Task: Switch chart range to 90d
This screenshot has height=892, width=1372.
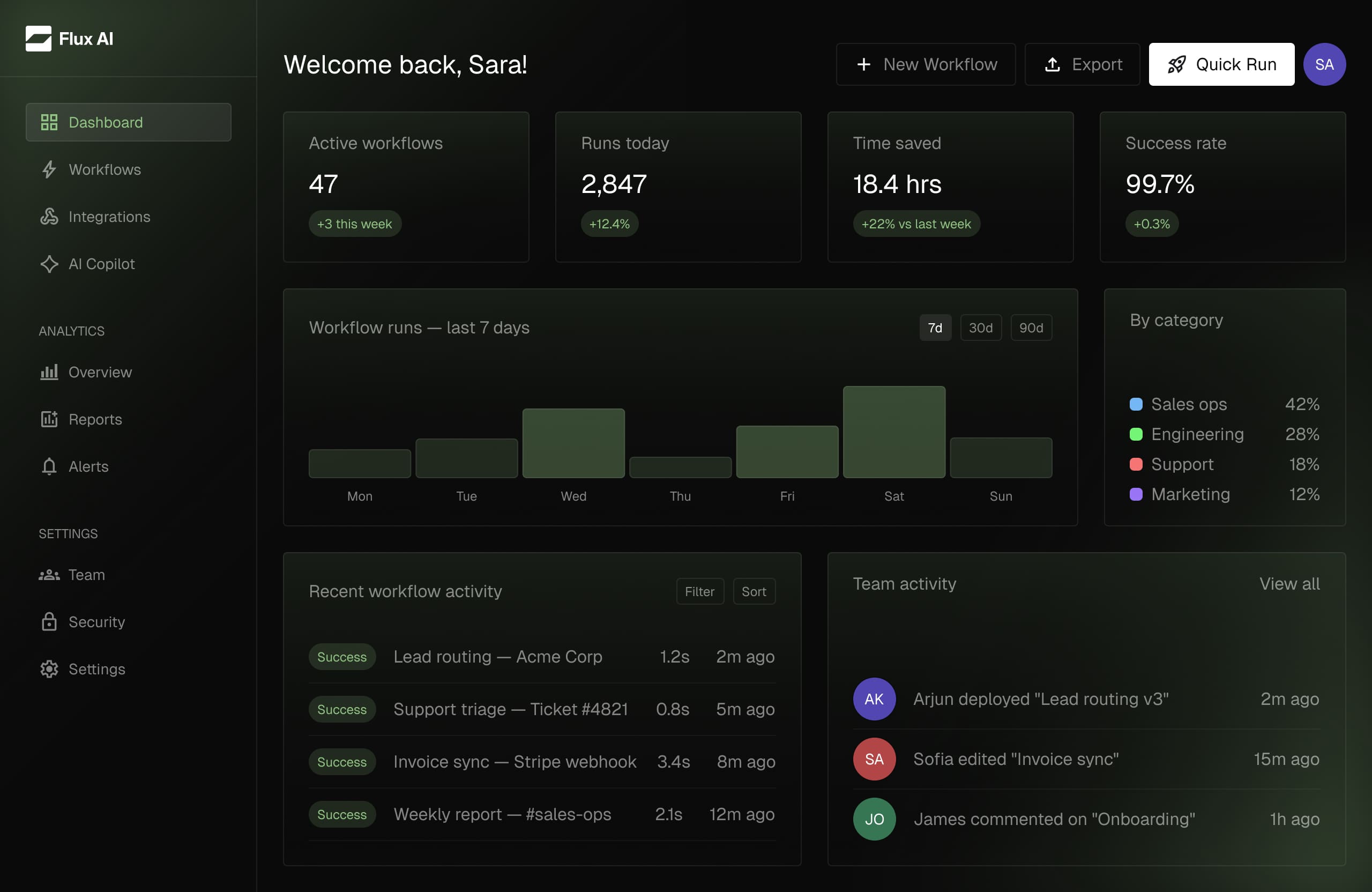Action: click(1031, 328)
